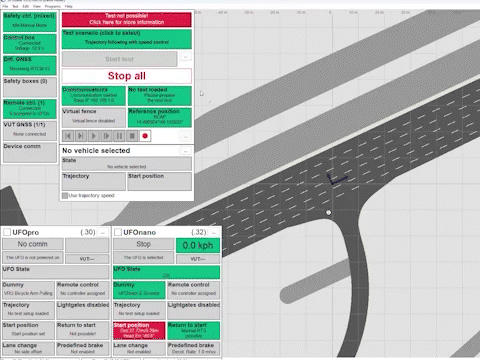Click the play icon in playback bar
Image resolution: width=480 pixels, height=360 pixels.
(x=94, y=136)
